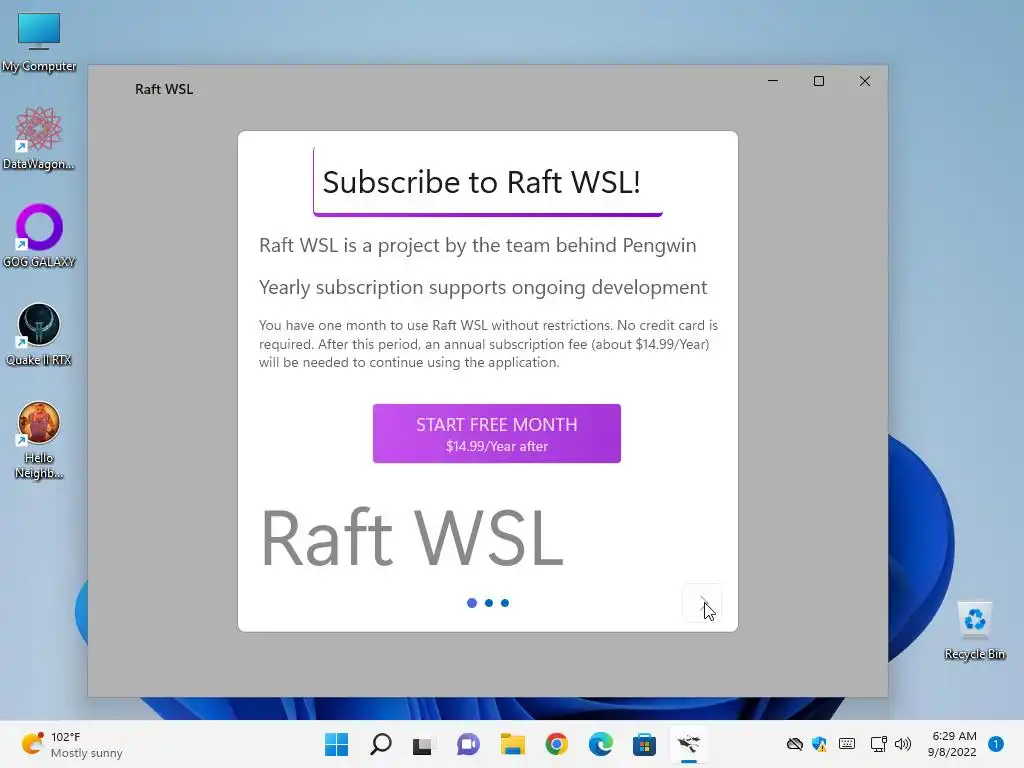Open the weather widget showing 102°F
Screen dimensions: 1024x768
click(x=72, y=744)
